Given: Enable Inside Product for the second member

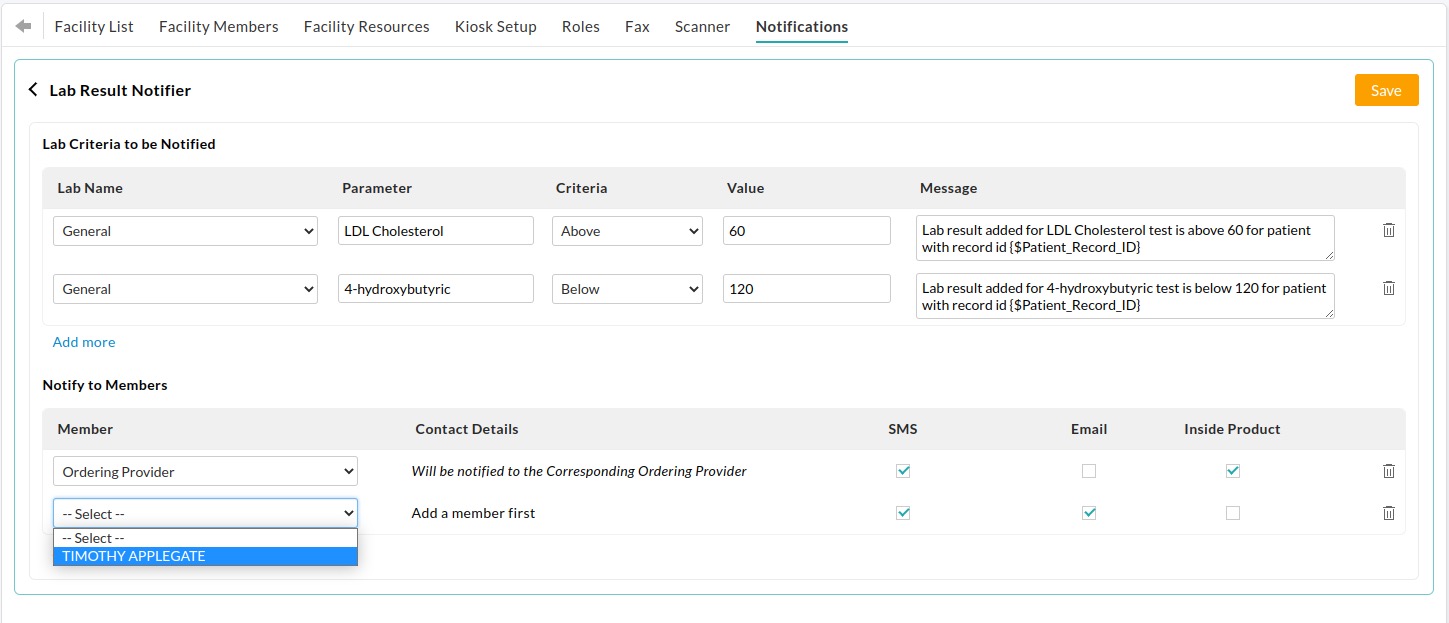Looking at the screenshot, I should click(x=1232, y=512).
